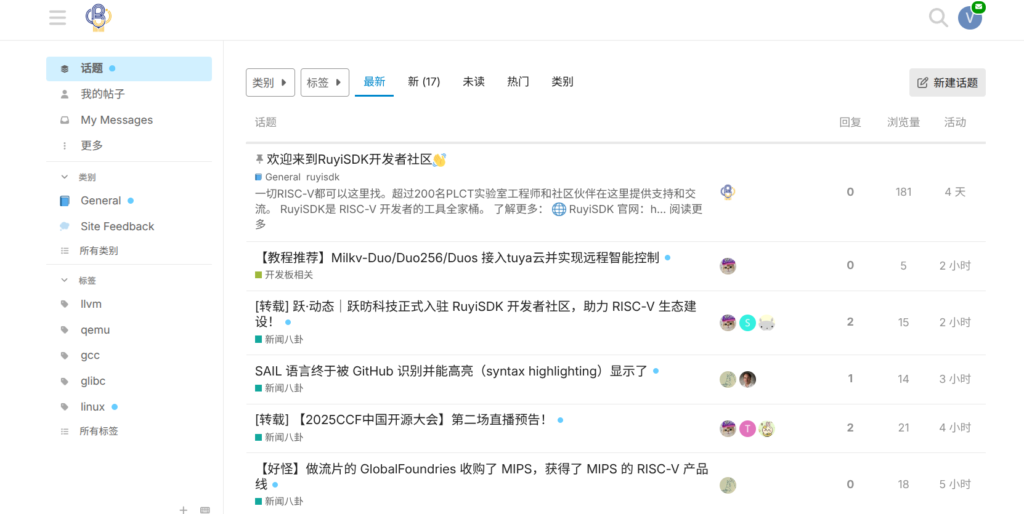Viewport: 1024px width, 514px height.
Task: Open the SAIL 语言 GitHub topic
Action: [x=451, y=371]
